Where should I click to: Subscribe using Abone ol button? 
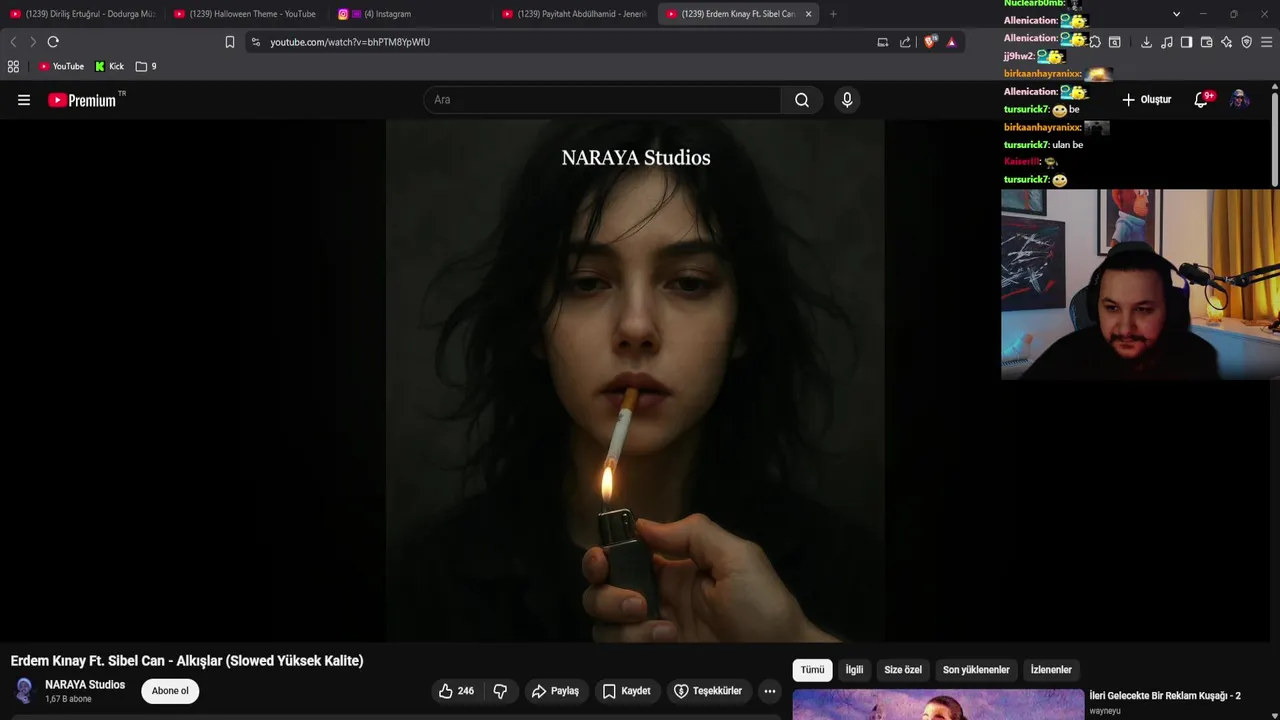point(170,691)
